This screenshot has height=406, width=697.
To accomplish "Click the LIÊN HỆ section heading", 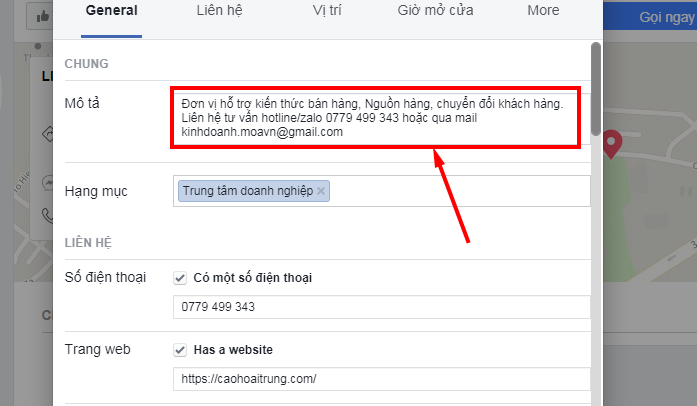I will coord(88,243).
